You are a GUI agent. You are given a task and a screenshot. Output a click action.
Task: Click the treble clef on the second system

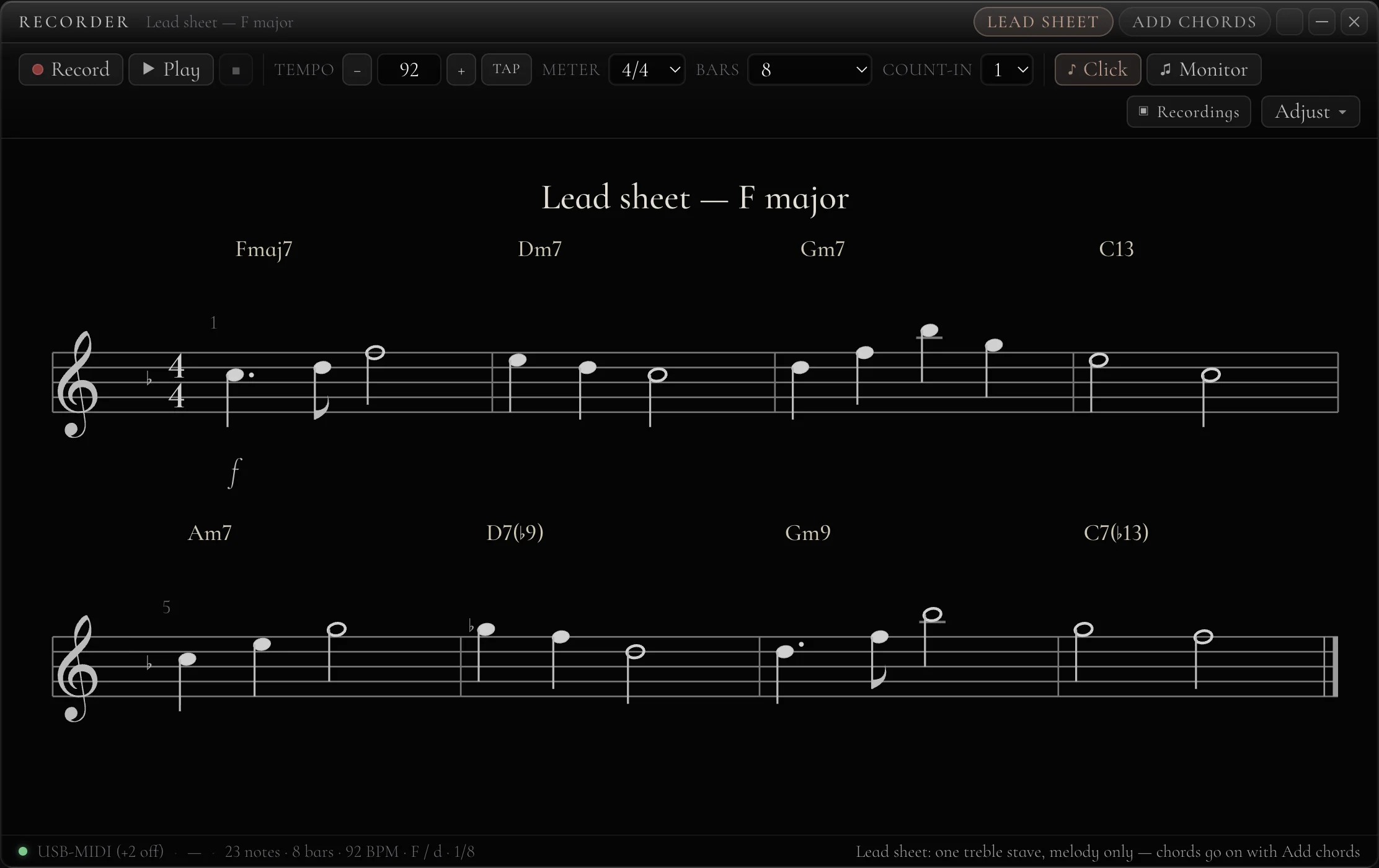77,668
